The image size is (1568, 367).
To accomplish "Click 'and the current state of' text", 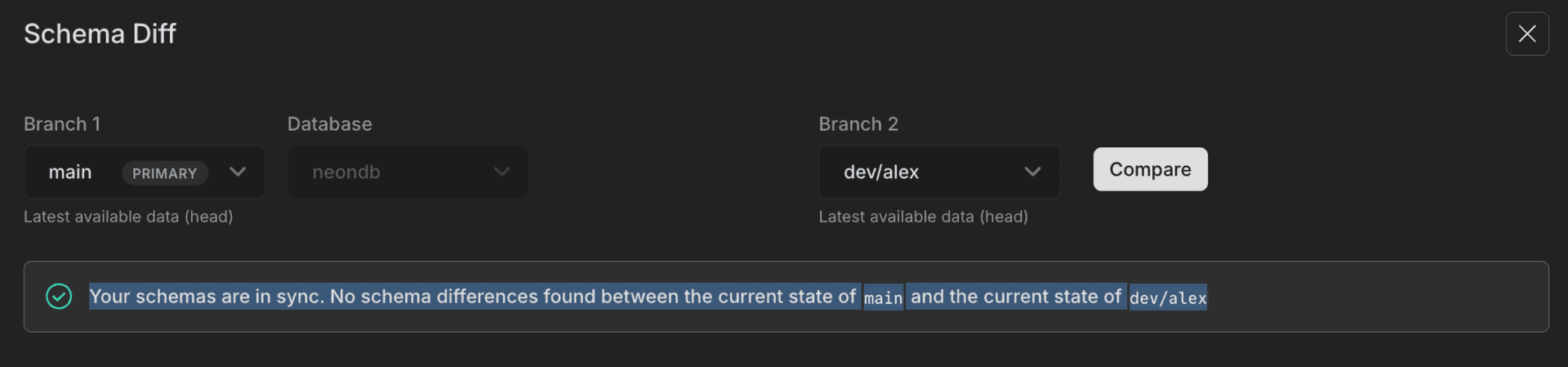I will coord(1016,296).
